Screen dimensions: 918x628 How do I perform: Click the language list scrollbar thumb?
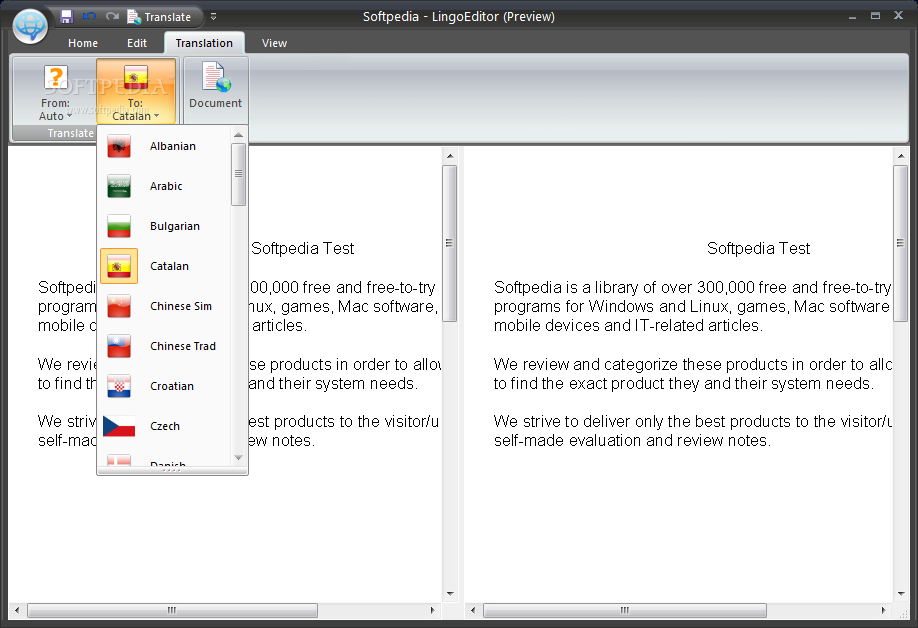(x=238, y=174)
